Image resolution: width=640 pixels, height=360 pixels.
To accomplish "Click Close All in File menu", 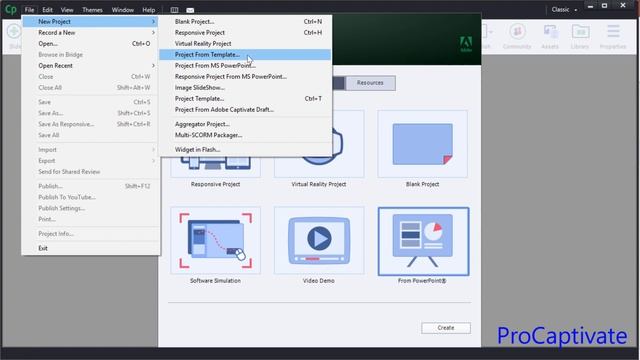I will pyautogui.click(x=91, y=88).
